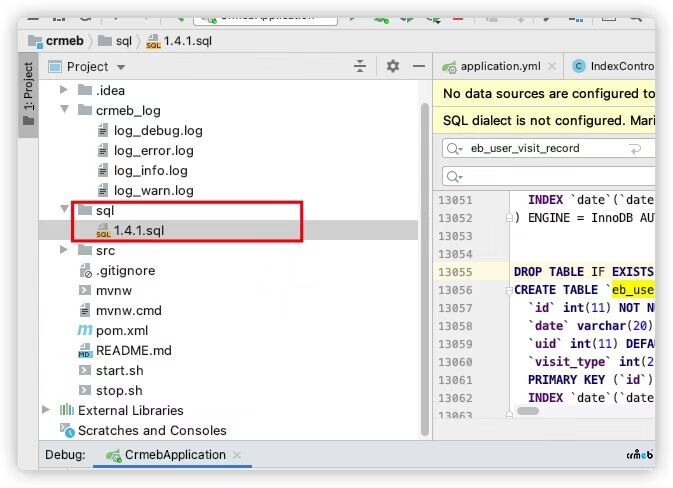The height and width of the screenshot is (488, 673).
Task: Click the log_debug.log file icon
Action: (103, 130)
